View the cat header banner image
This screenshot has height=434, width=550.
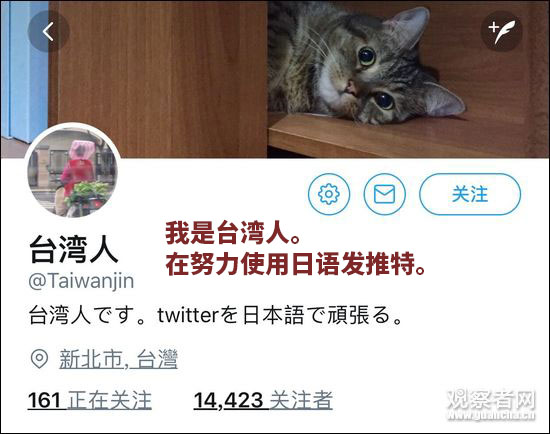(275, 79)
